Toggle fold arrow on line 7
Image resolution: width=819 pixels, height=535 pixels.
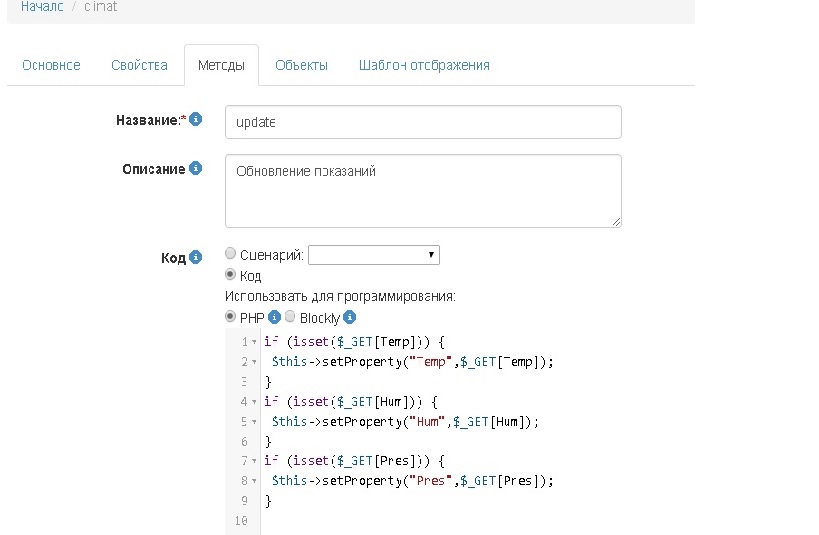coord(254,461)
